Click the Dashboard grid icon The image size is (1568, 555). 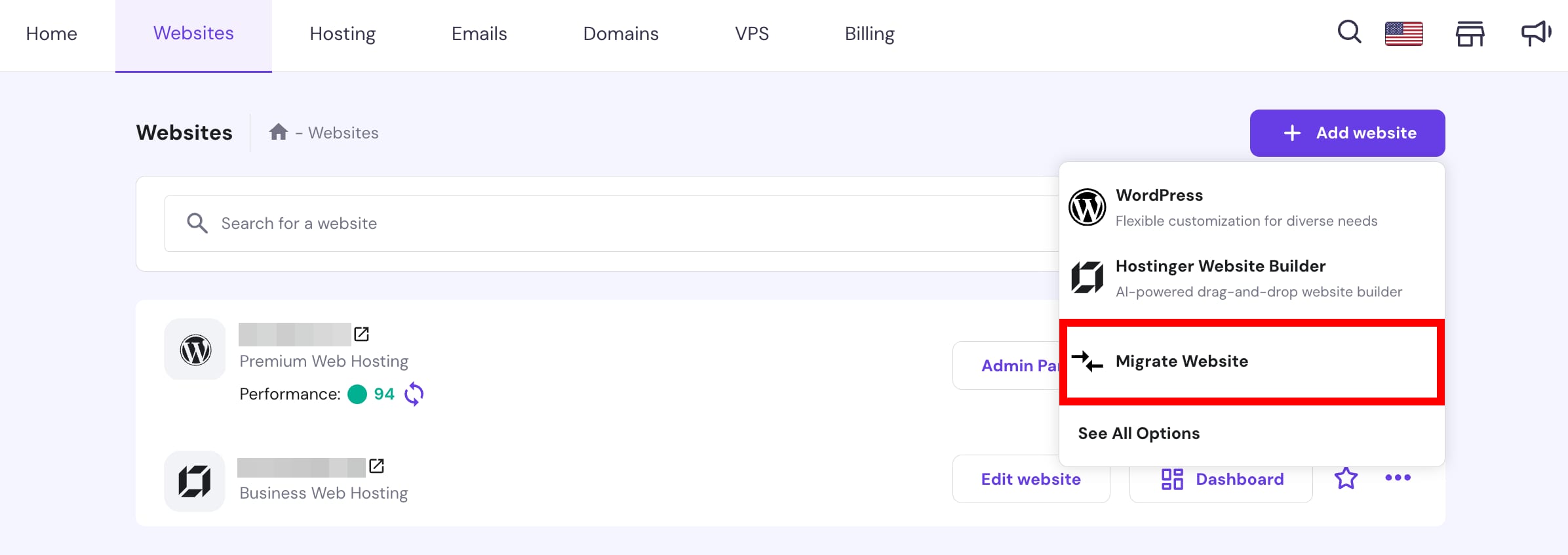(1172, 479)
